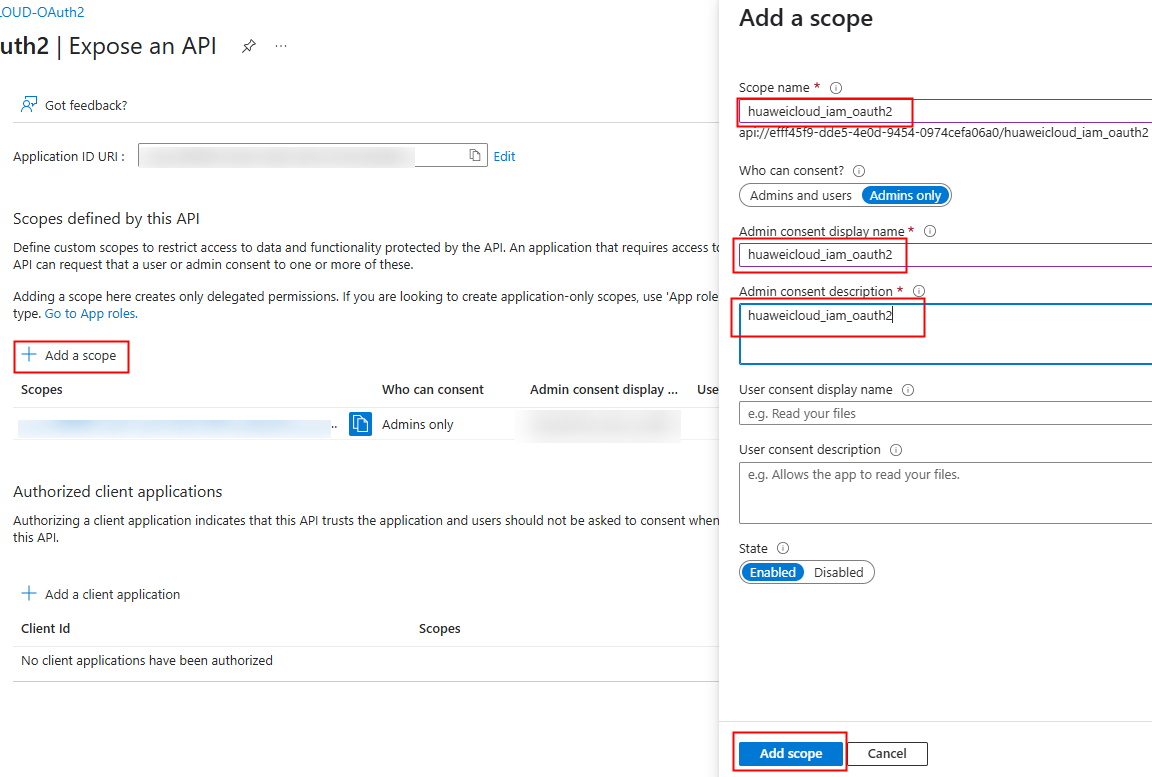
Task: Focus the Admin consent display name field
Action: click(946, 255)
